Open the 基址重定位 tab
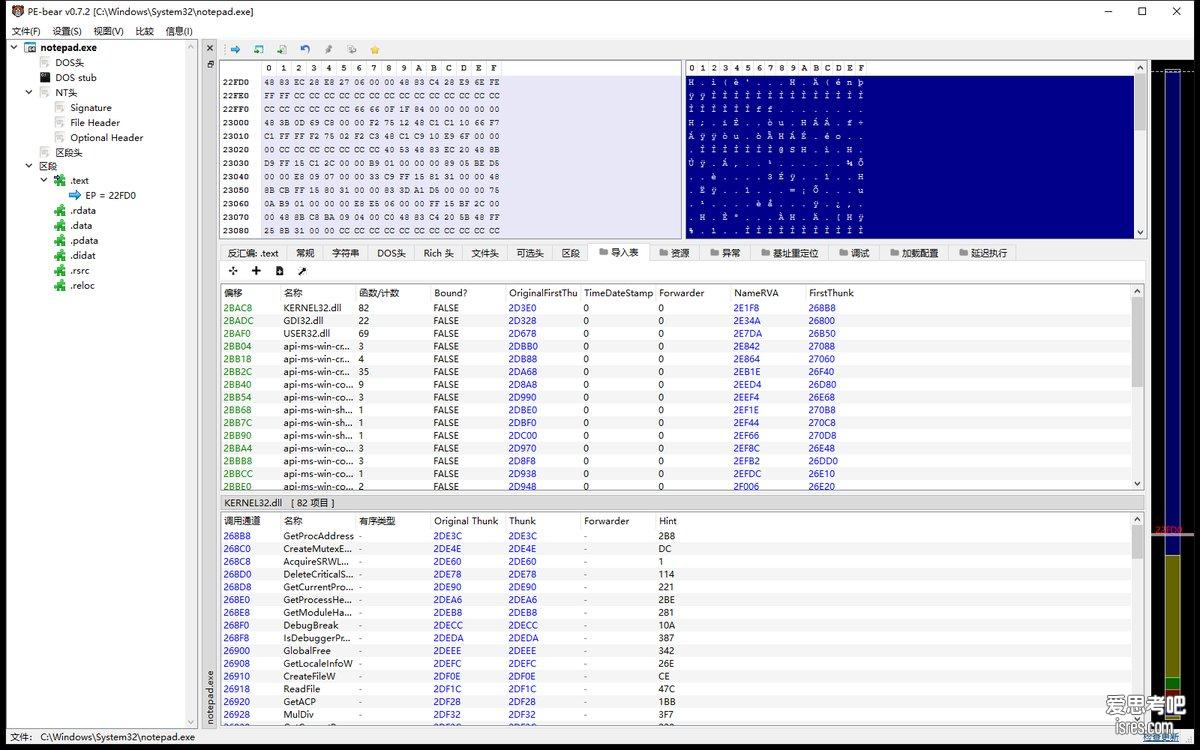Image resolution: width=1200 pixels, height=750 pixels. click(x=788, y=253)
